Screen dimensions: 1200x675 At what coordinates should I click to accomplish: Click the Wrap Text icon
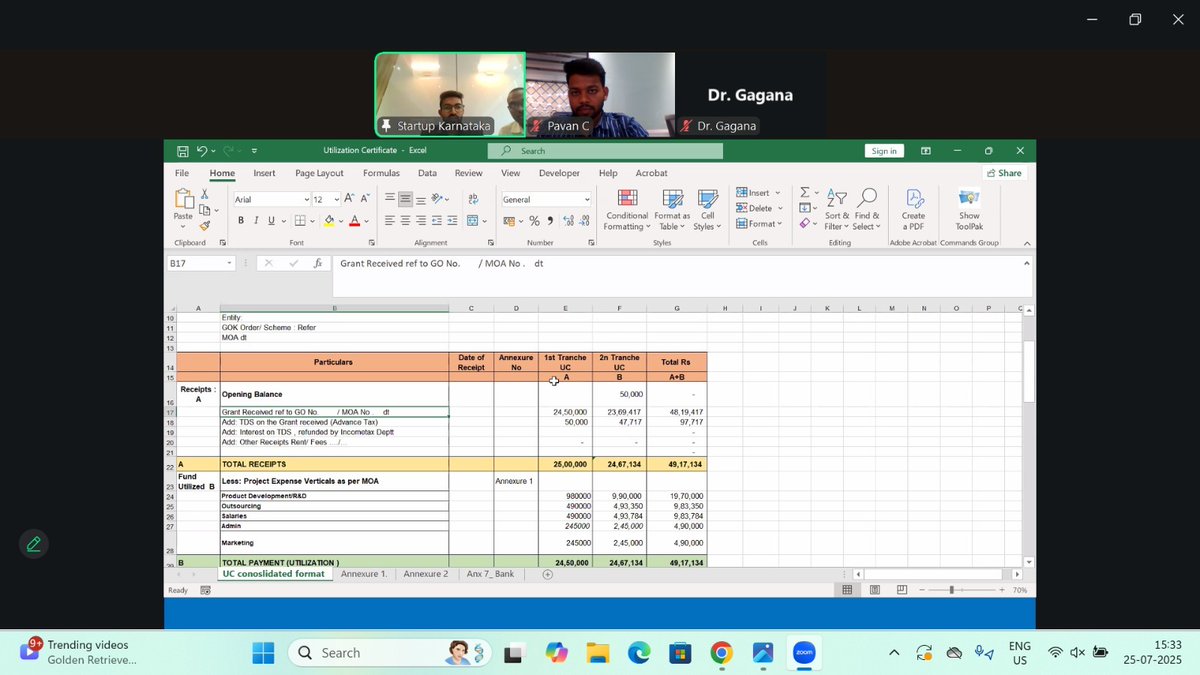tap(473, 199)
